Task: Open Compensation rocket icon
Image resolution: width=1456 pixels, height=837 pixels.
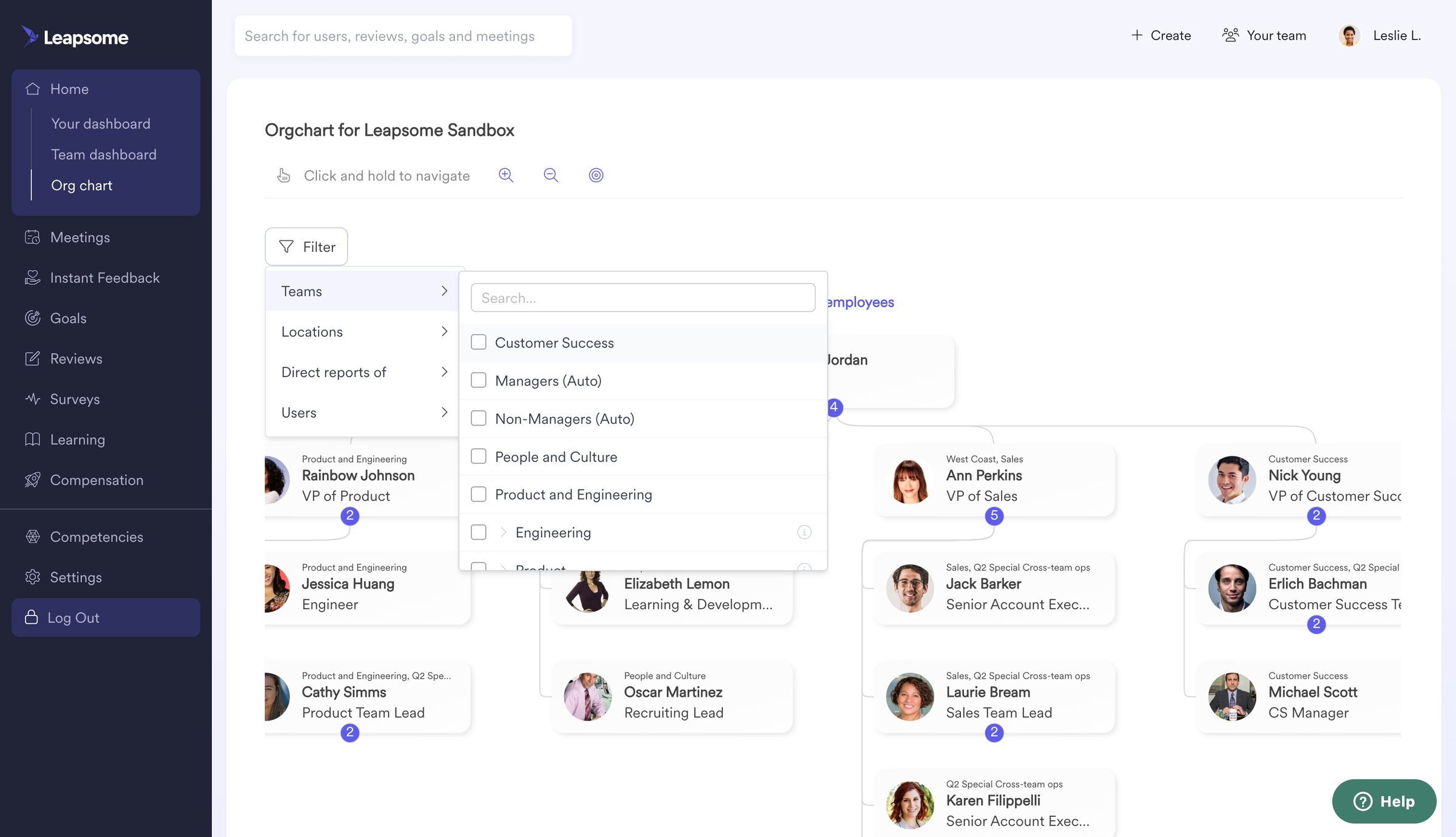Action: (x=33, y=480)
